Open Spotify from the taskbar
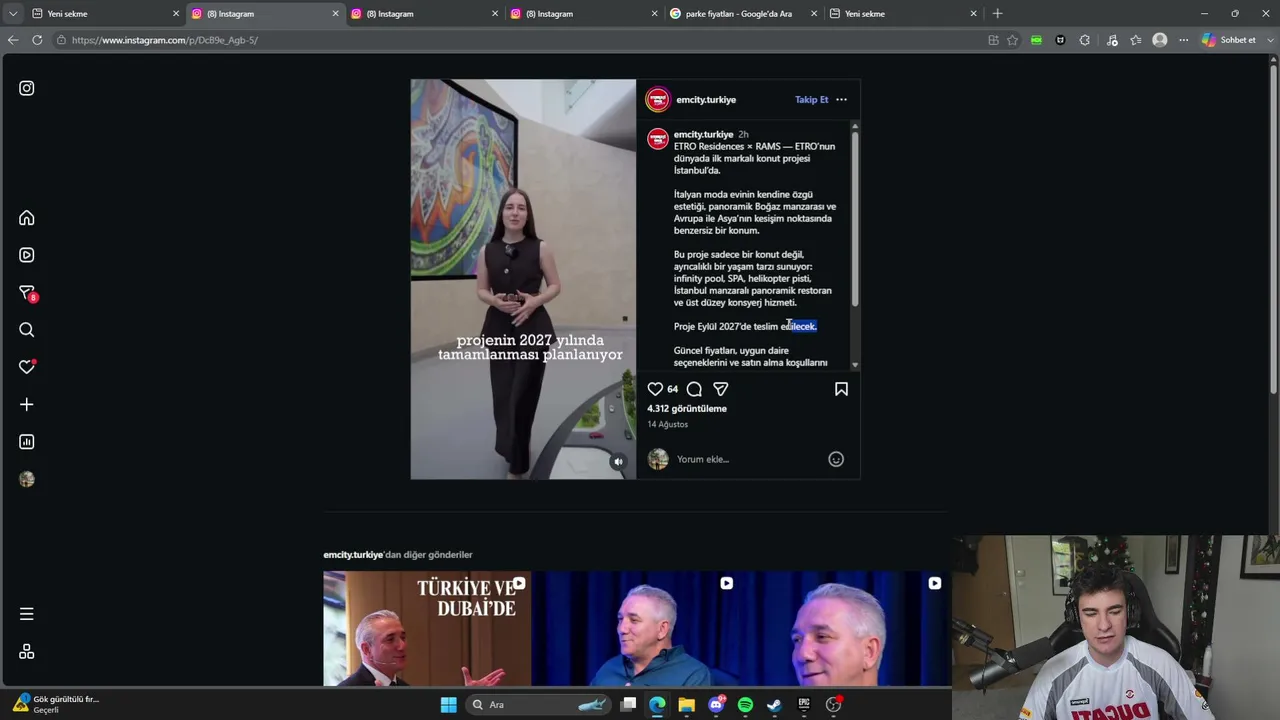Image resolution: width=1280 pixels, height=720 pixels. (745, 705)
